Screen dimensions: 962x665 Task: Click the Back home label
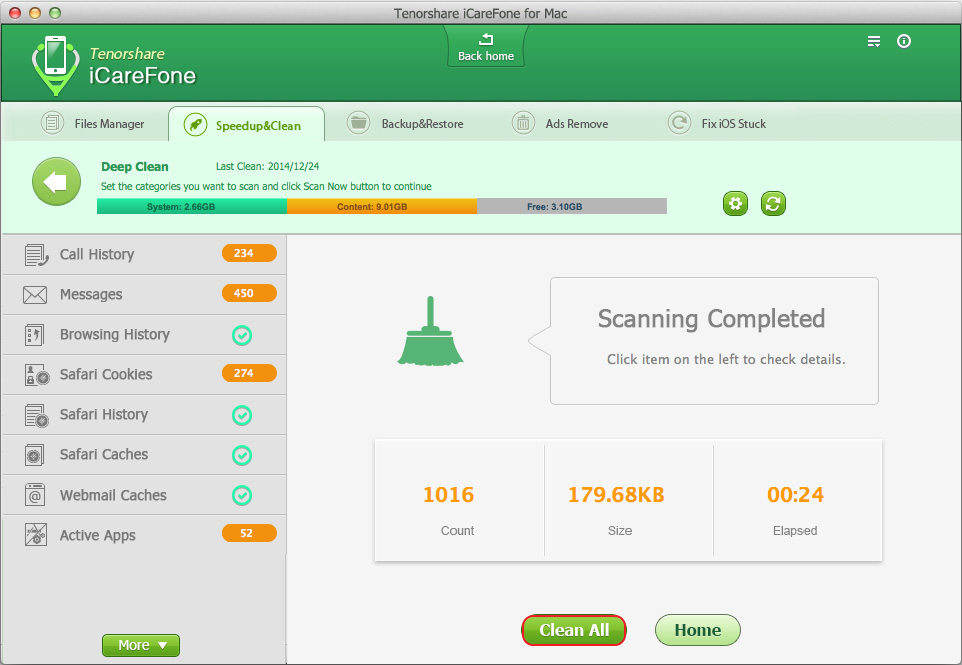point(486,56)
